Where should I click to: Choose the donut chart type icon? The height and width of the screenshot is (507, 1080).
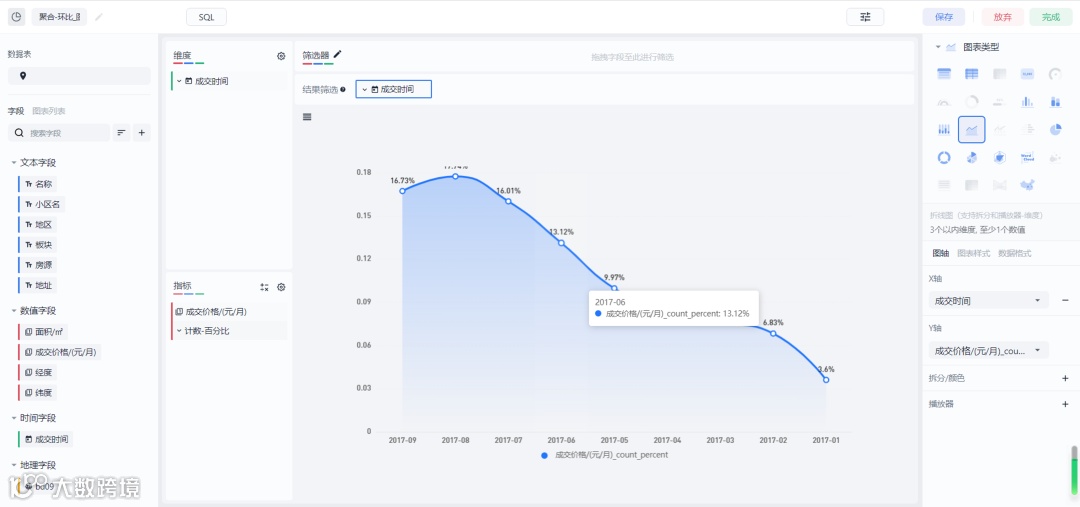point(943,157)
